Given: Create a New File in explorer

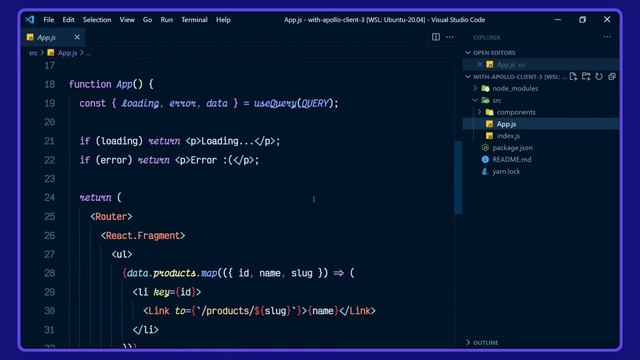Looking at the screenshot, I should (x=573, y=76).
